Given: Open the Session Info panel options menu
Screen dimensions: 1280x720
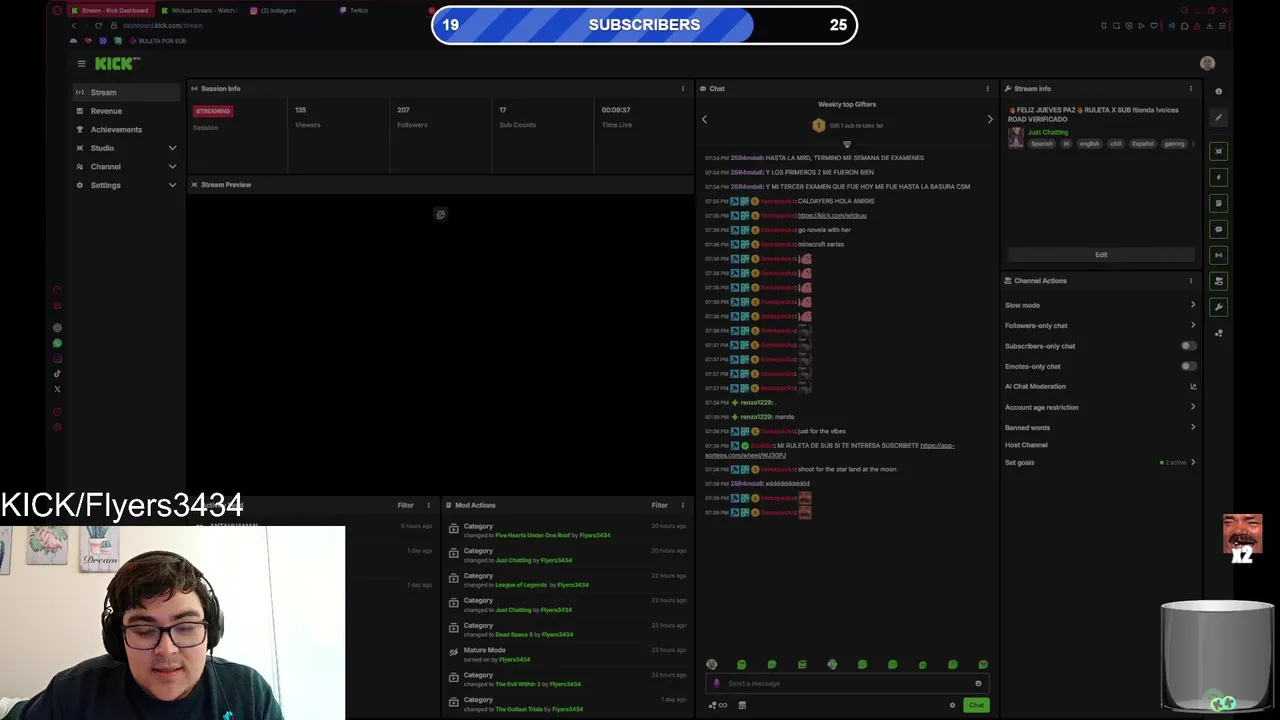Looking at the screenshot, I should pos(683,89).
